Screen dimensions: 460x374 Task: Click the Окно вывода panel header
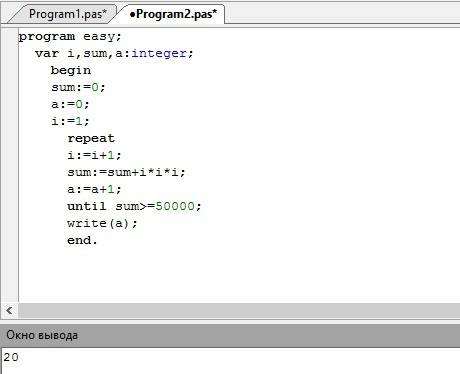click(230, 335)
